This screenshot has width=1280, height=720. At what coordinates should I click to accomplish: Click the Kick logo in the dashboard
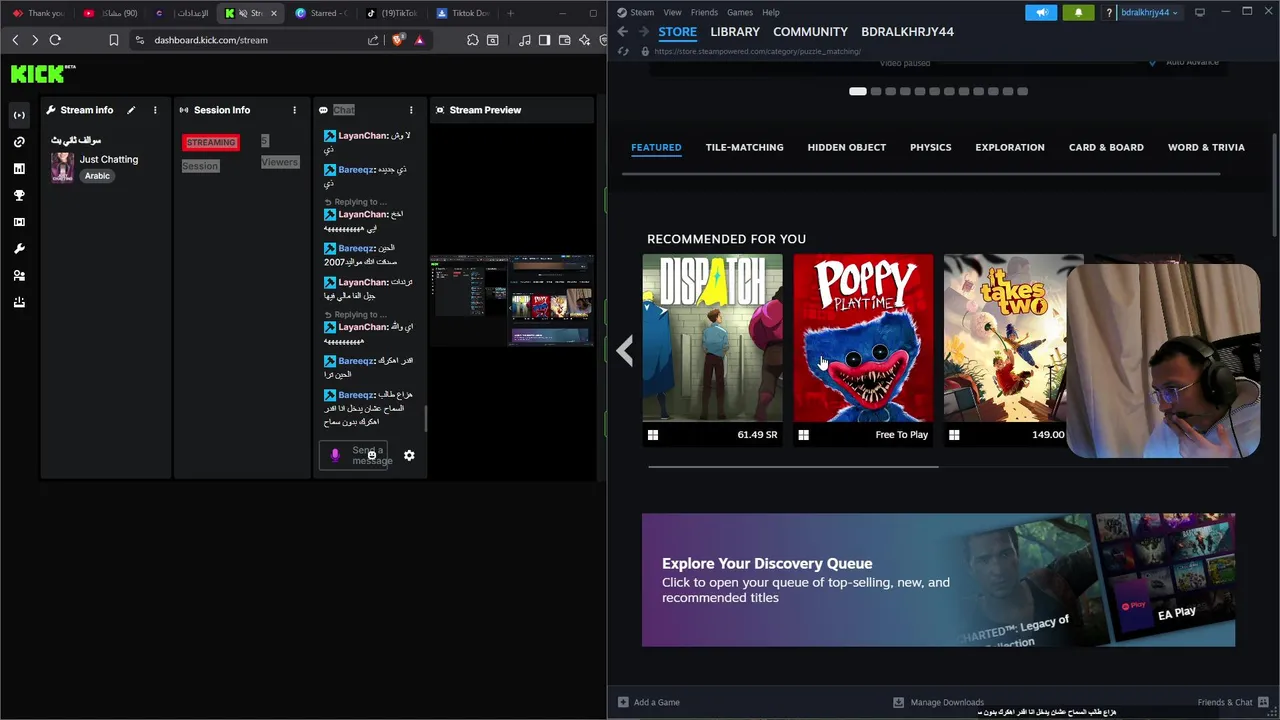[43, 73]
